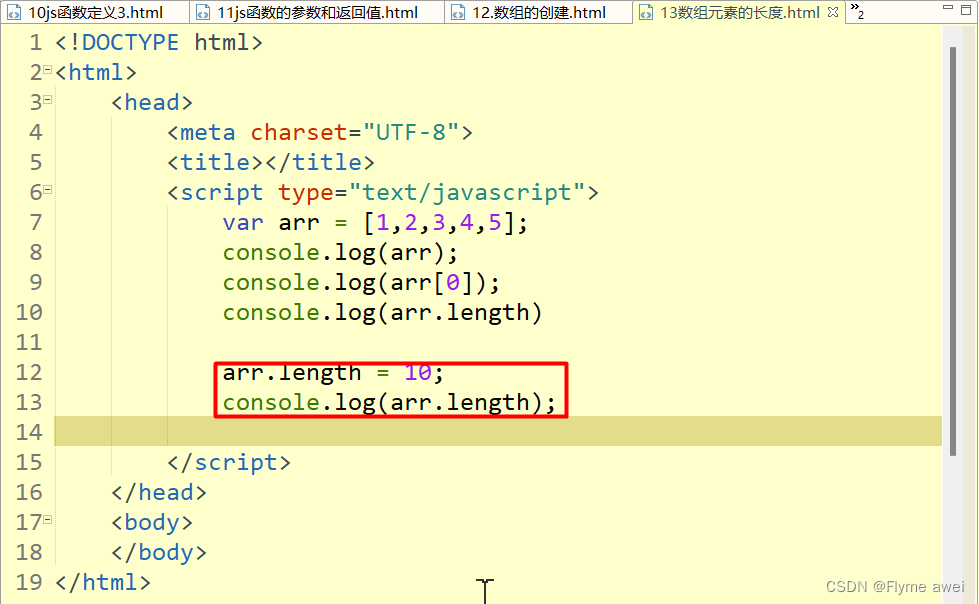Open the 12.数组的创建.html tab
This screenshot has height=604, width=979.
[539, 12]
